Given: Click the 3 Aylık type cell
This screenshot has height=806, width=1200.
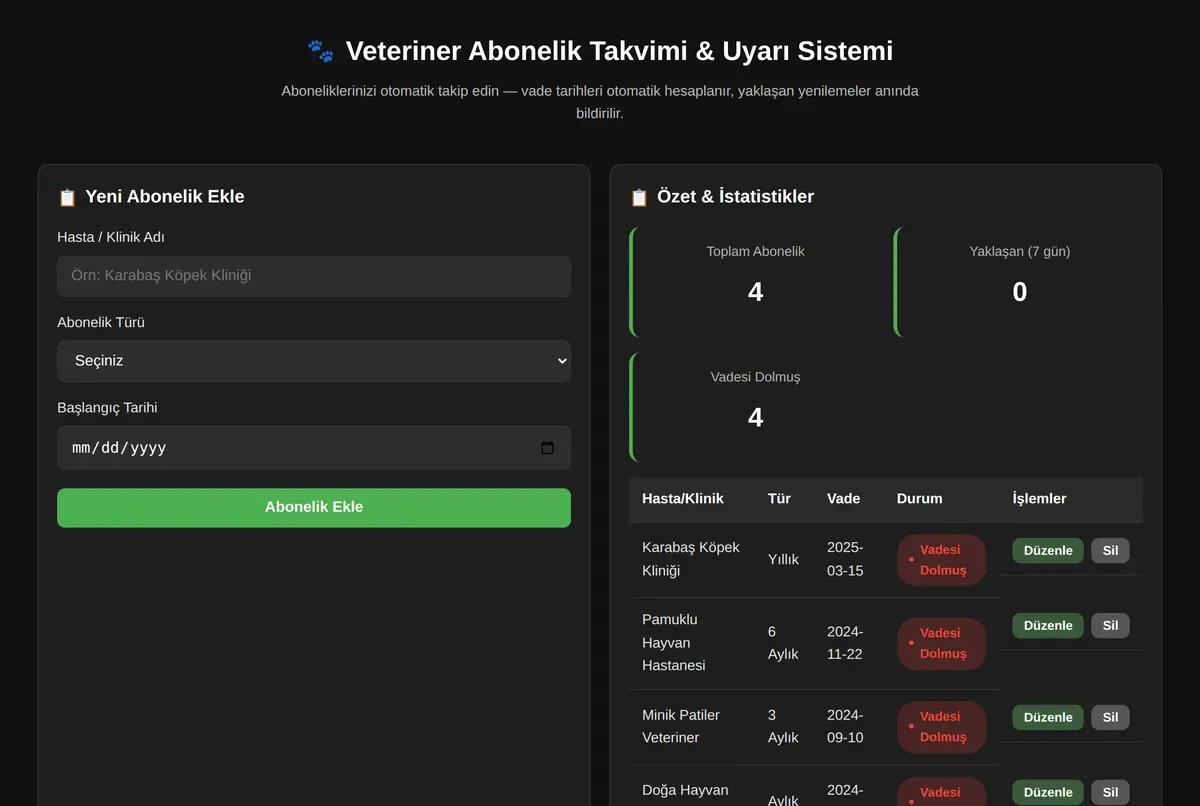Looking at the screenshot, I should point(784,726).
